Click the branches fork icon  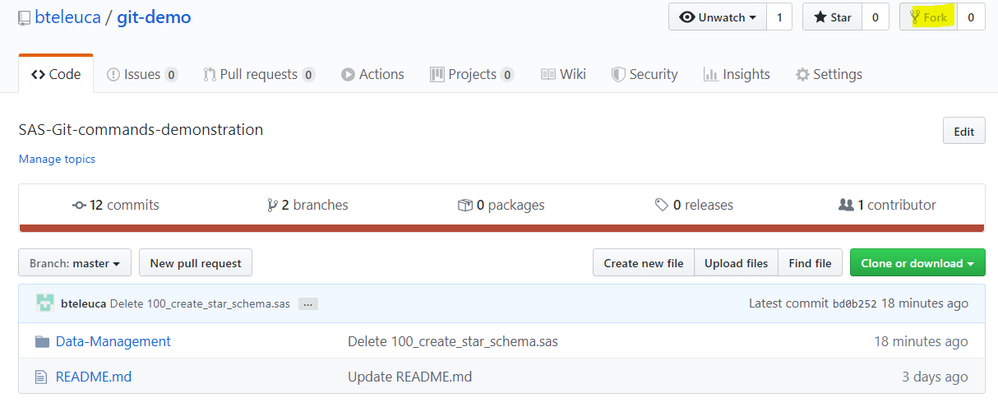click(x=272, y=205)
